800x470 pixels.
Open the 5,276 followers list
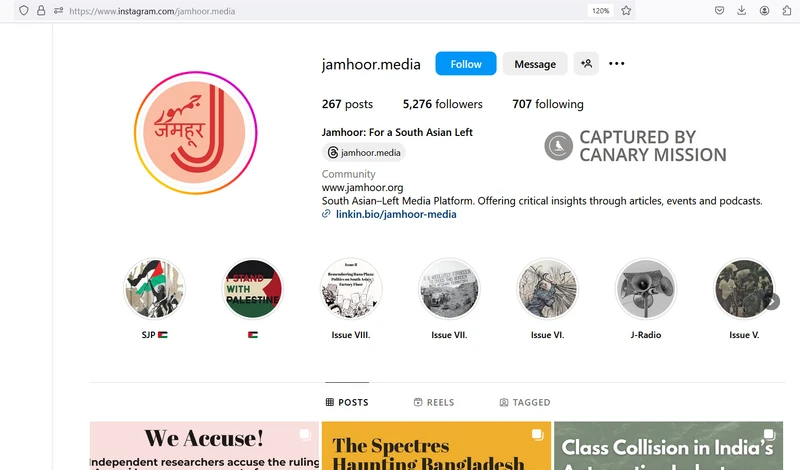(x=442, y=104)
